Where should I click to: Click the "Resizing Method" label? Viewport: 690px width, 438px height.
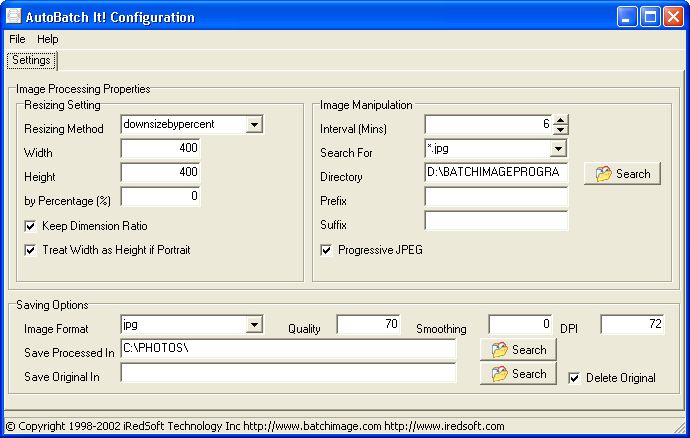(x=64, y=129)
